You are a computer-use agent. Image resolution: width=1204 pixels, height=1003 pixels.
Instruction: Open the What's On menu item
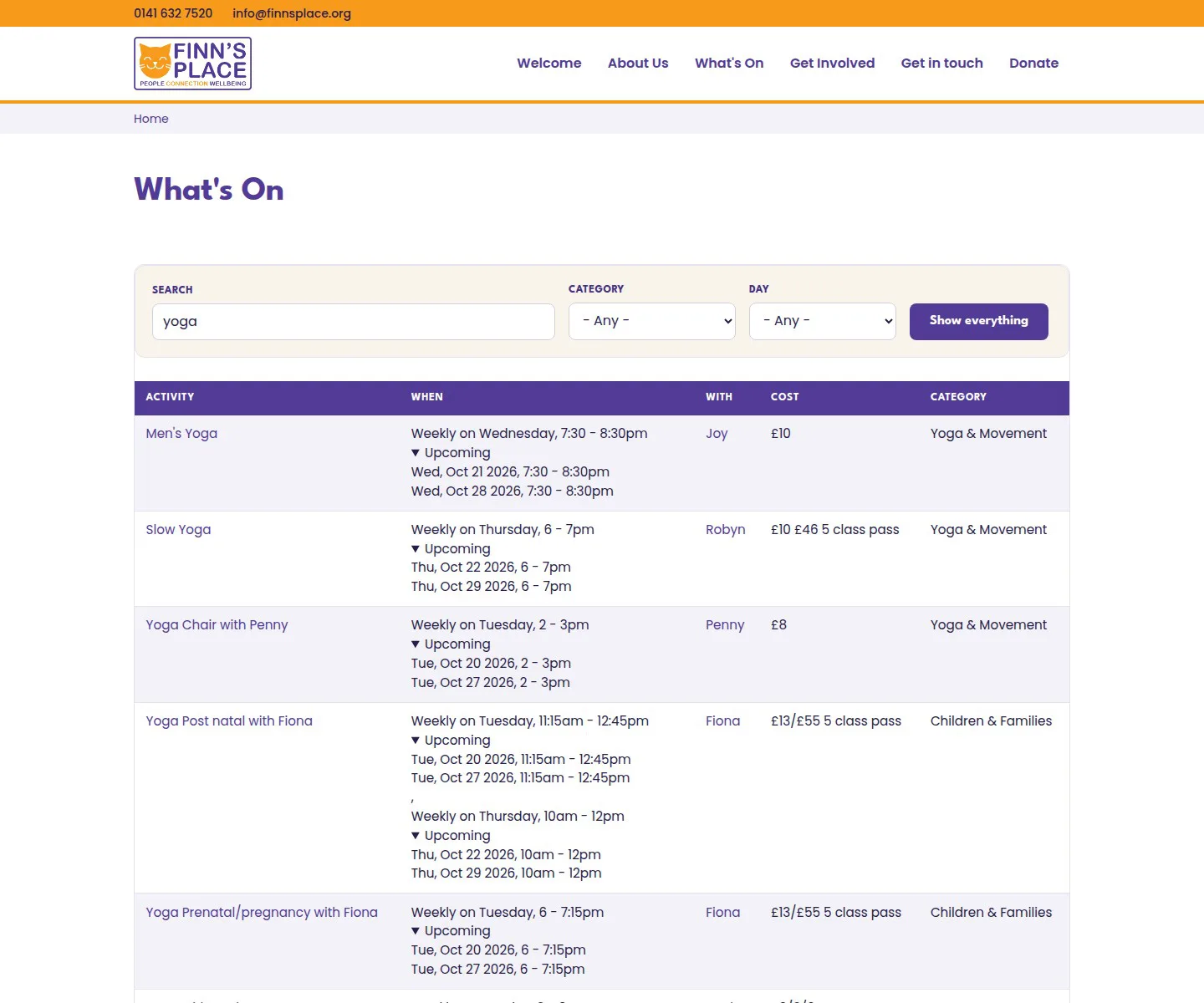(x=729, y=64)
